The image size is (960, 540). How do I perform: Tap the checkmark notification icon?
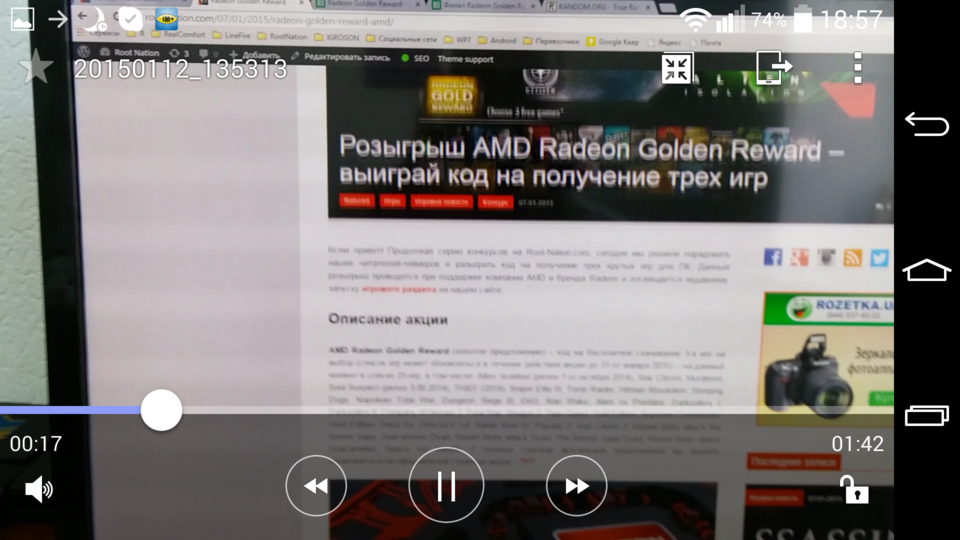(130, 20)
